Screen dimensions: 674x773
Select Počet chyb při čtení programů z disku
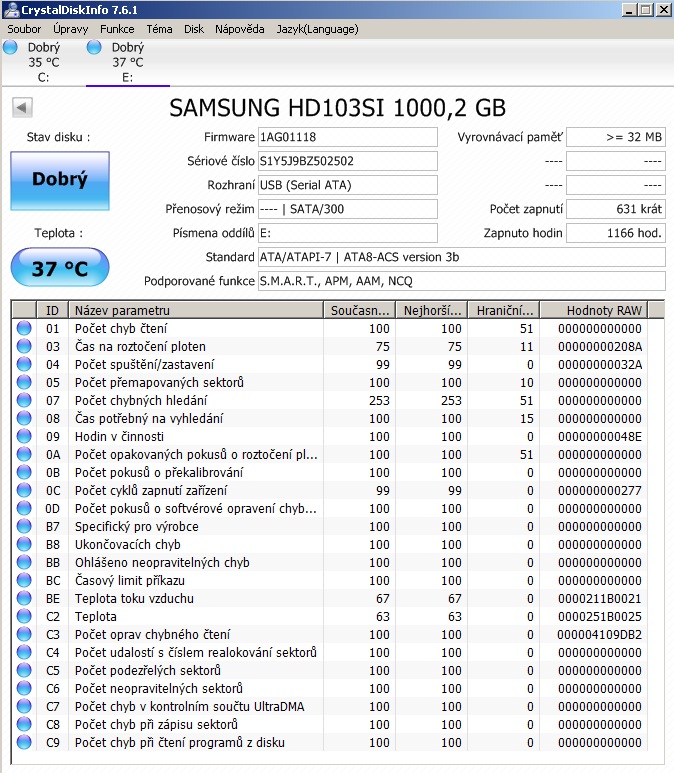(179, 742)
